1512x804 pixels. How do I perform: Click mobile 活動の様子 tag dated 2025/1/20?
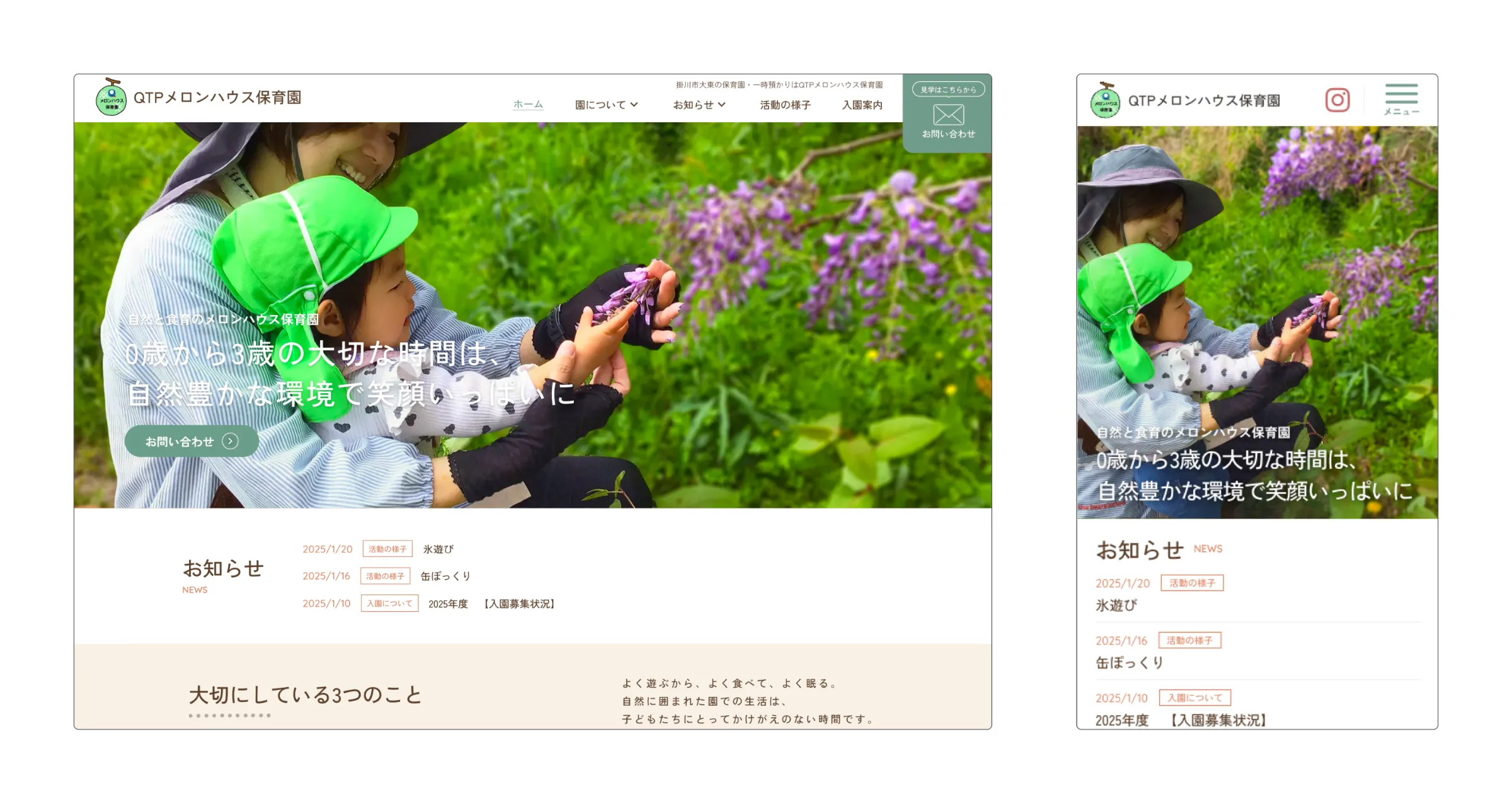click(x=1192, y=583)
